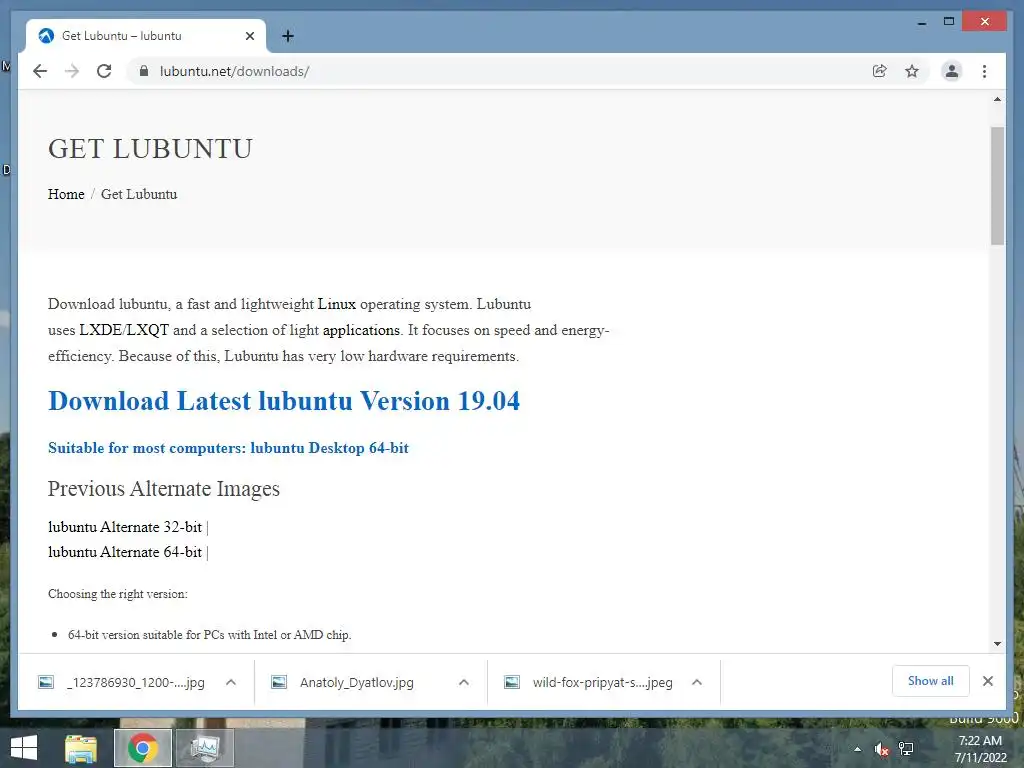Bookmark this page with the star icon

[912, 71]
